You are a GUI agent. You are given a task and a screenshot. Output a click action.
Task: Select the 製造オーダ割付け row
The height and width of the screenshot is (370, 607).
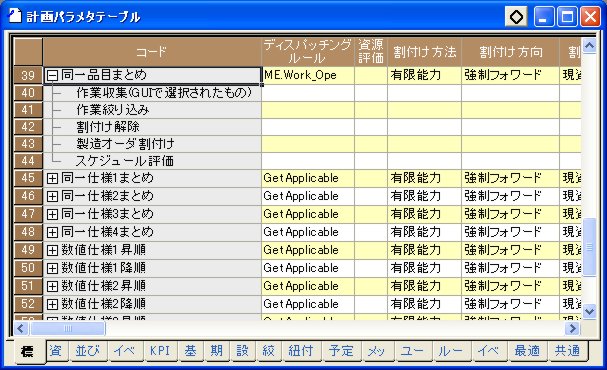152,144
